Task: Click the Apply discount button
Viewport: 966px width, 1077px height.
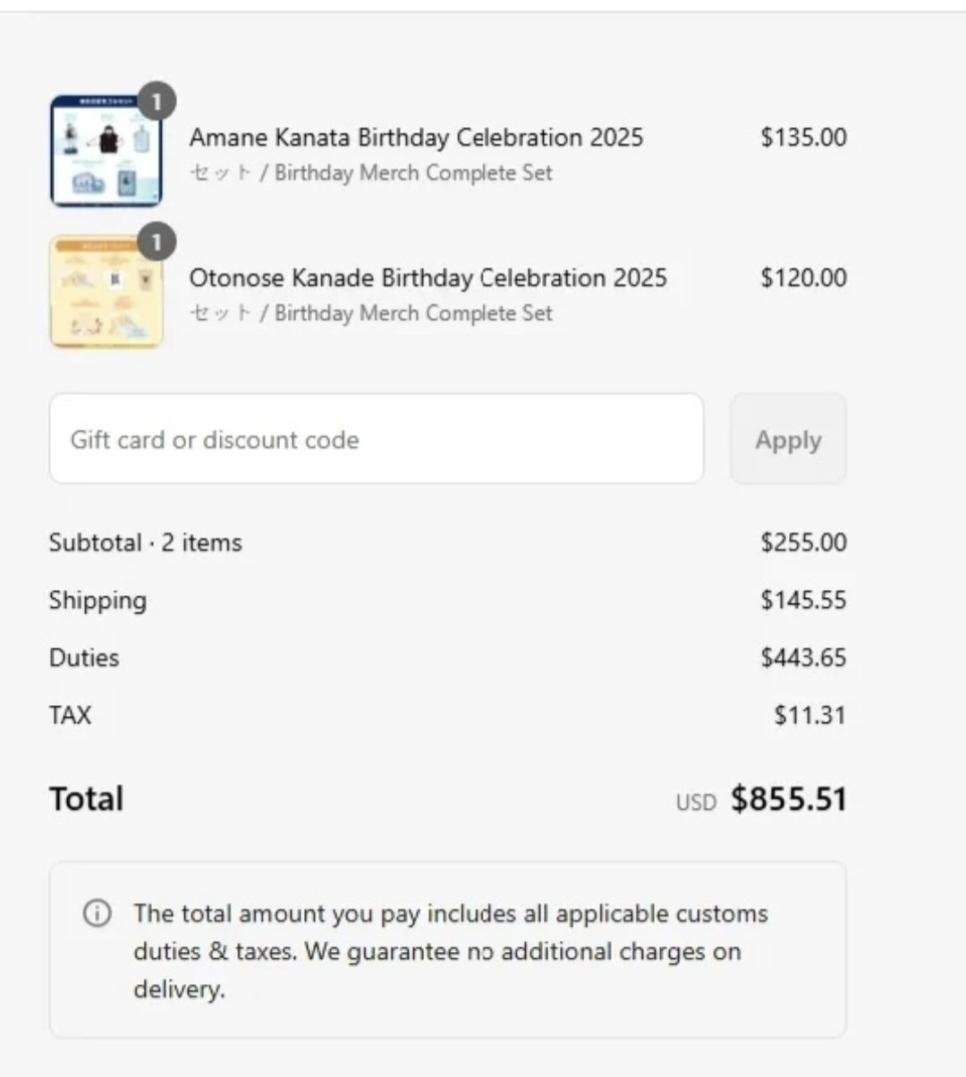Action: pos(788,440)
